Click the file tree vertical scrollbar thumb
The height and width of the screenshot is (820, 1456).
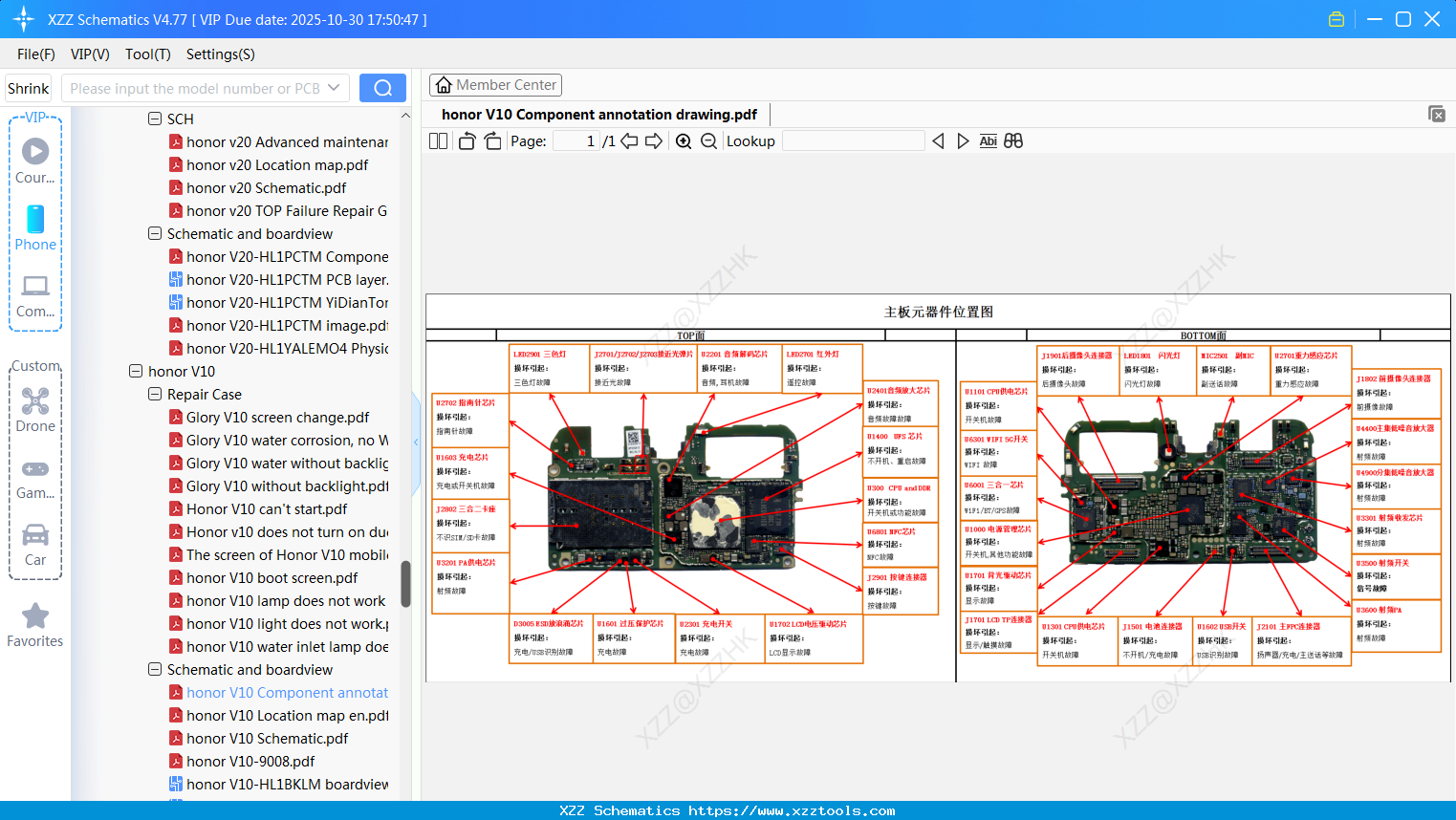(x=405, y=583)
